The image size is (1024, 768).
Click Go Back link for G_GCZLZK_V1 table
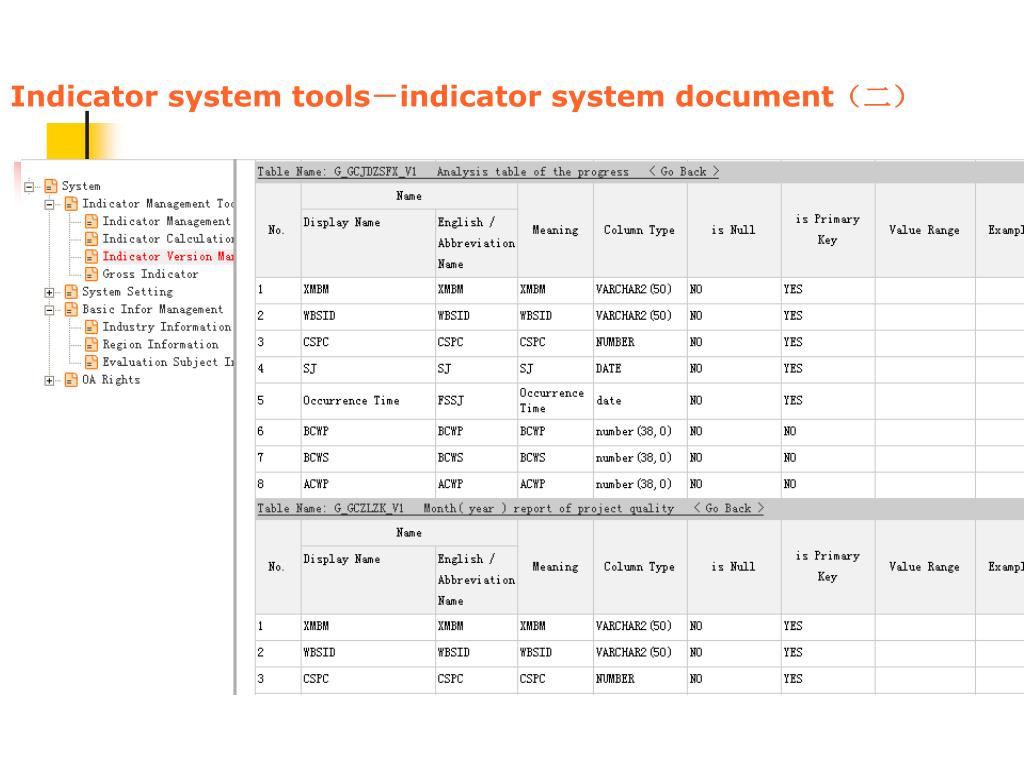(x=729, y=509)
